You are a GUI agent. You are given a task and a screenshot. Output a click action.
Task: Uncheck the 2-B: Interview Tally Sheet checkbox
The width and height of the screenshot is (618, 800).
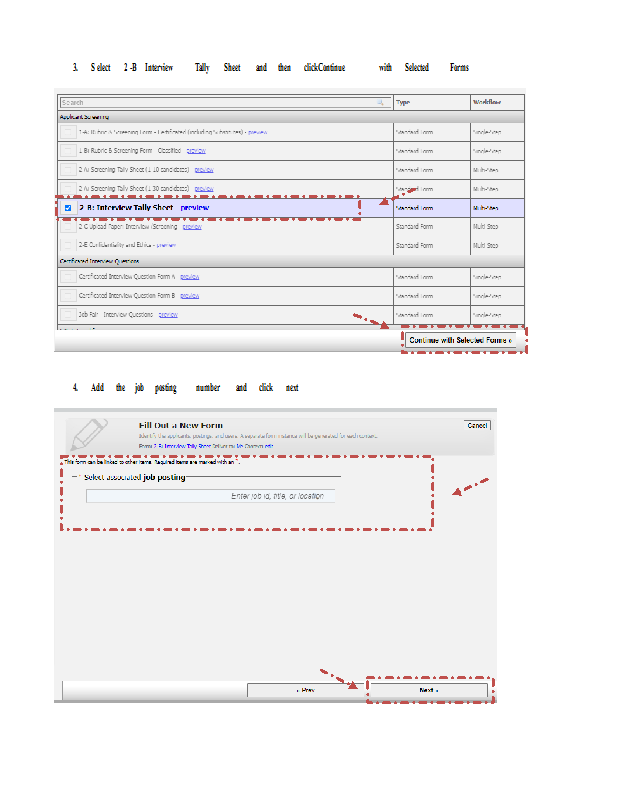pyautogui.click(x=68, y=208)
